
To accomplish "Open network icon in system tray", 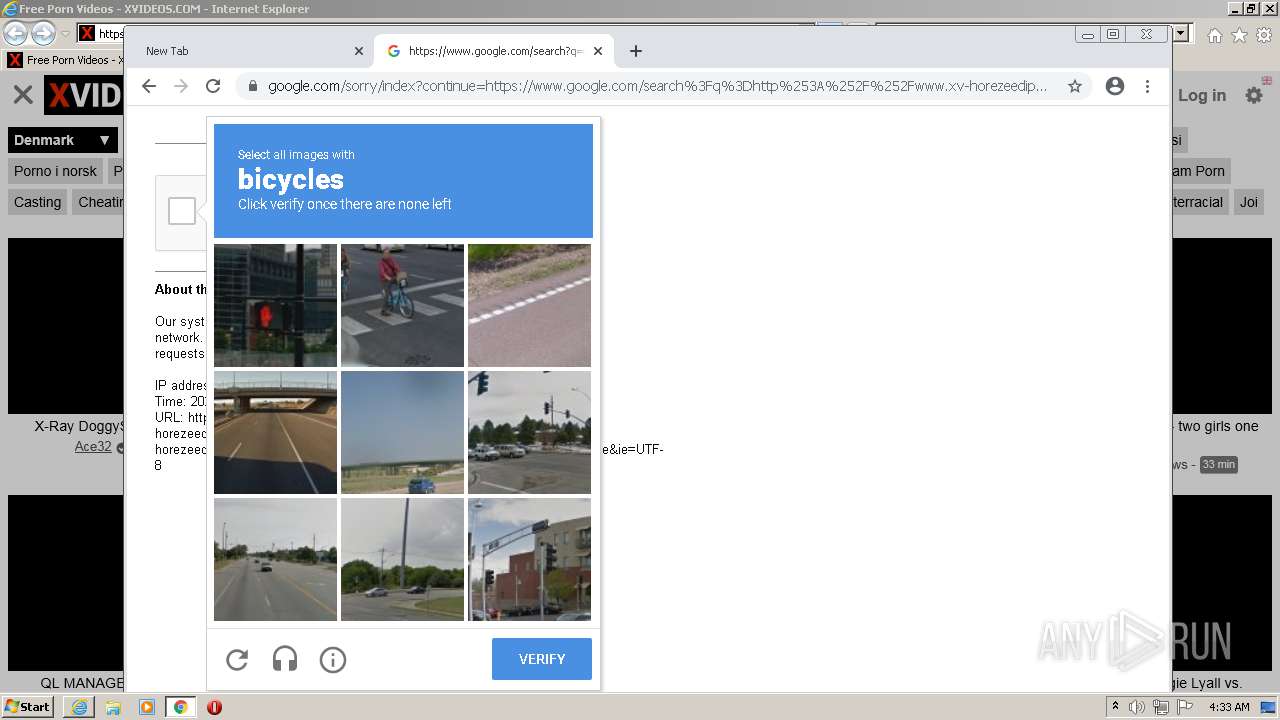I will point(1161,707).
